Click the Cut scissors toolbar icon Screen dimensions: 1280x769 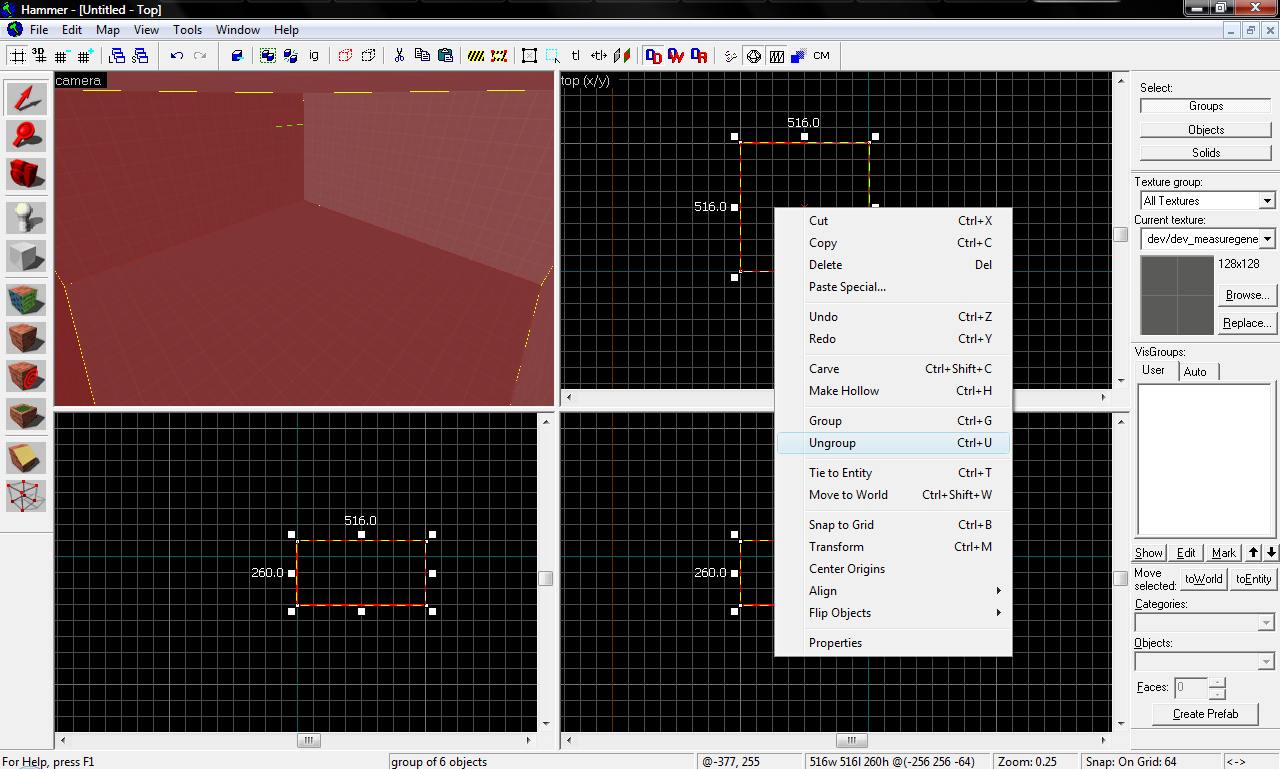(x=399, y=56)
